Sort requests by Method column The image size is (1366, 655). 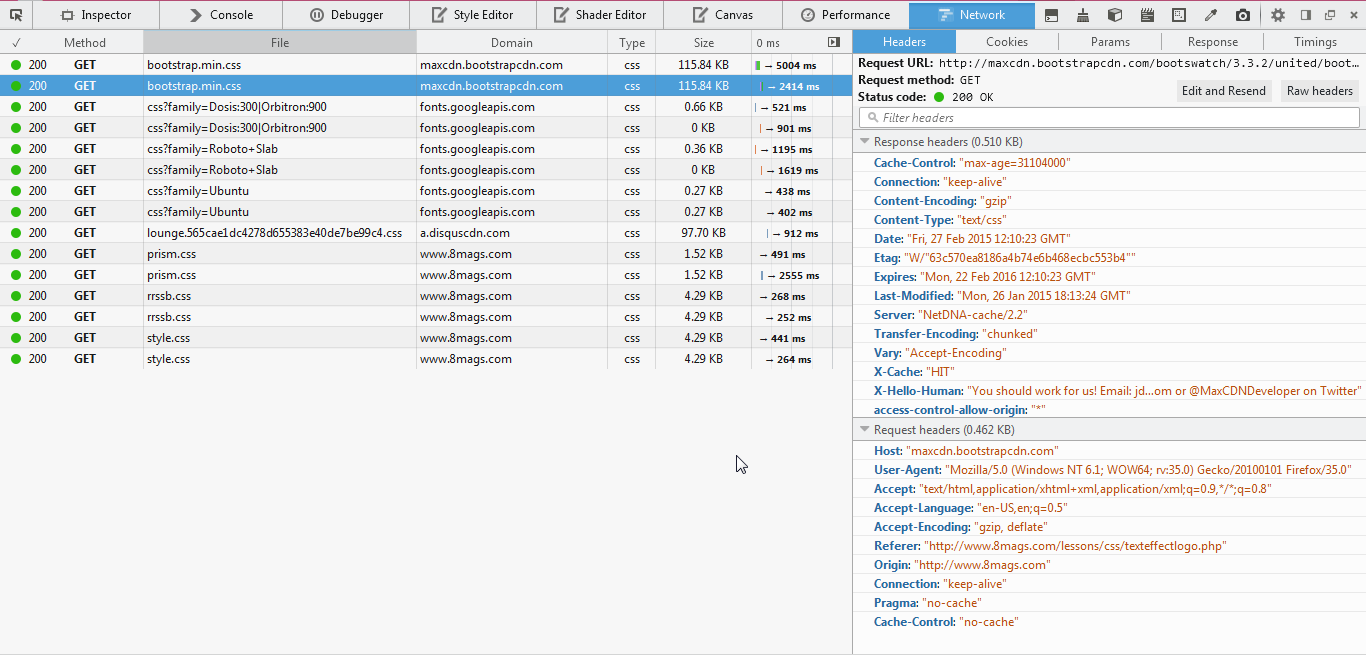(85, 43)
